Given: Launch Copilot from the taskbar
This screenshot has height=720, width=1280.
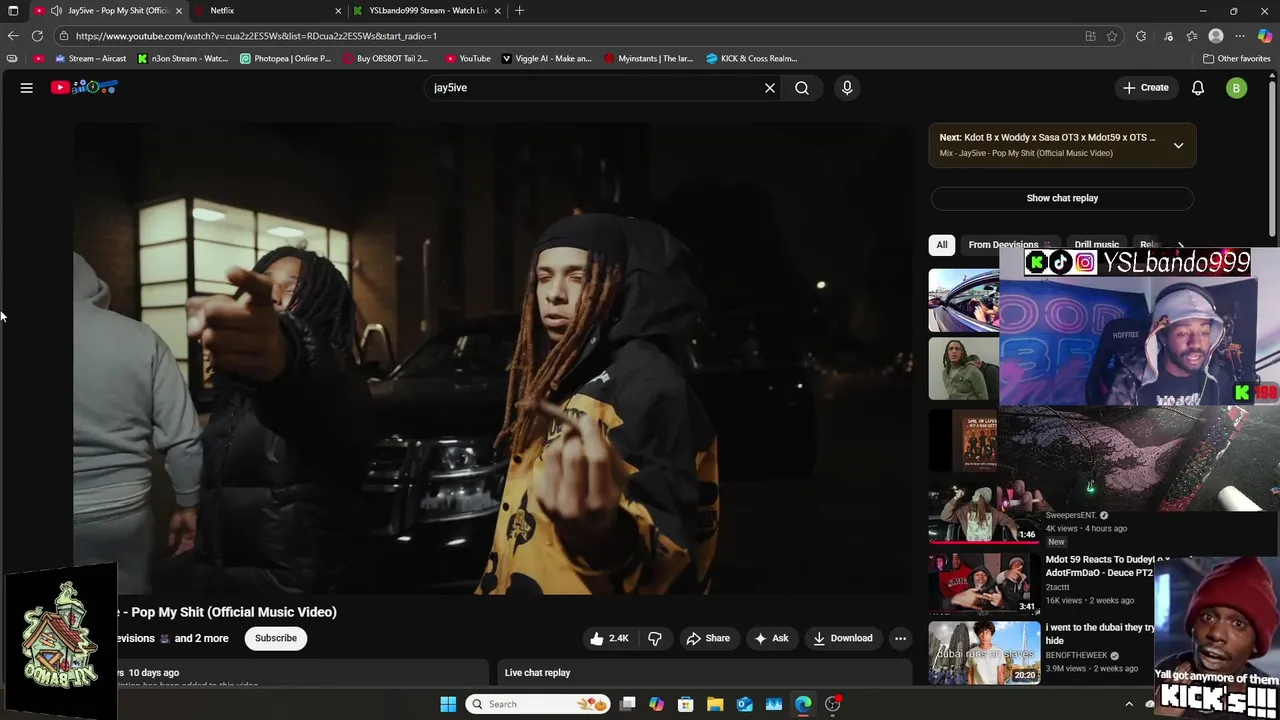Looking at the screenshot, I should [x=656, y=704].
